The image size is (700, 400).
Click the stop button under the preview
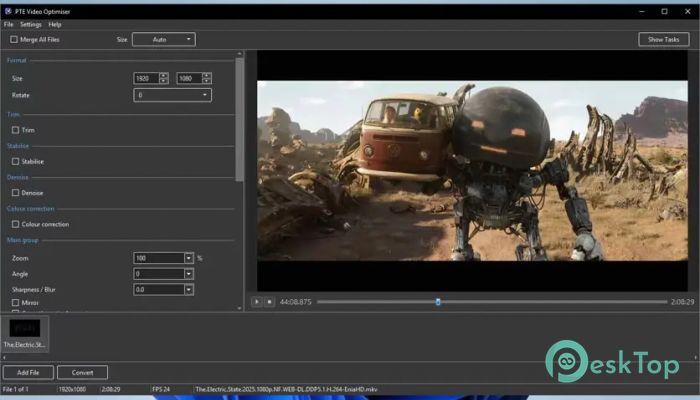[x=269, y=302]
